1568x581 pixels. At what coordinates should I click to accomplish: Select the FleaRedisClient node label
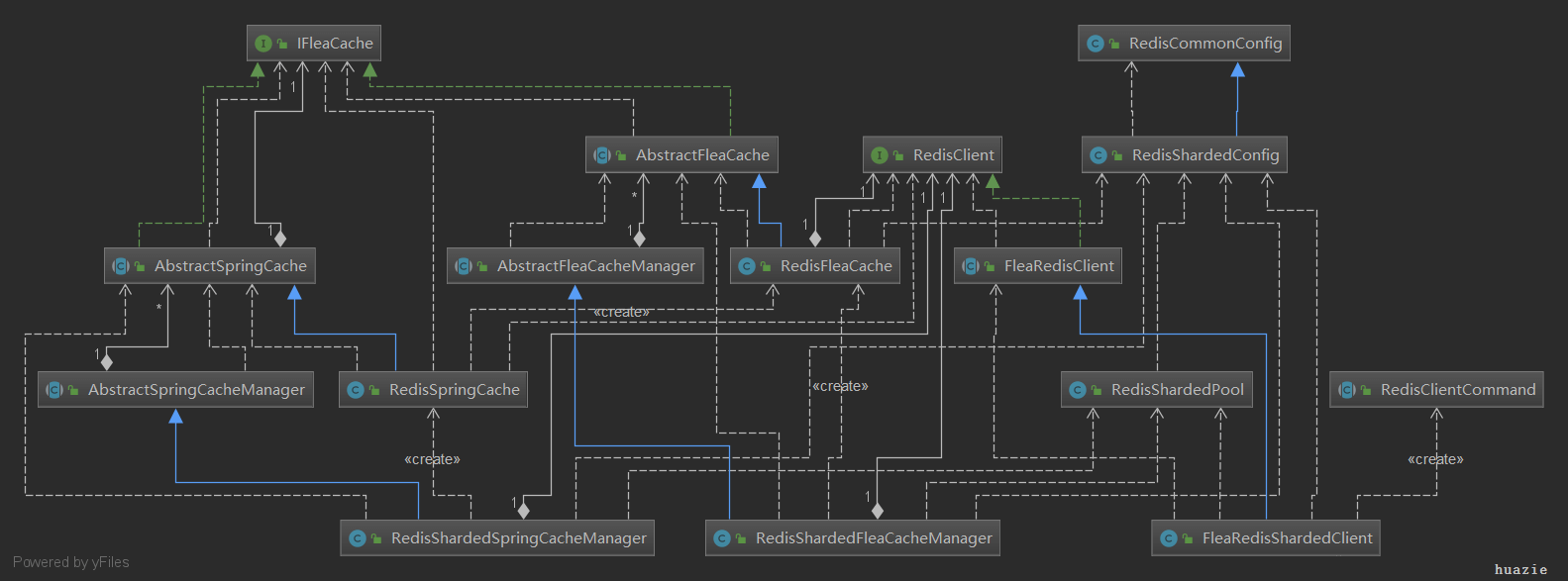tap(1058, 266)
